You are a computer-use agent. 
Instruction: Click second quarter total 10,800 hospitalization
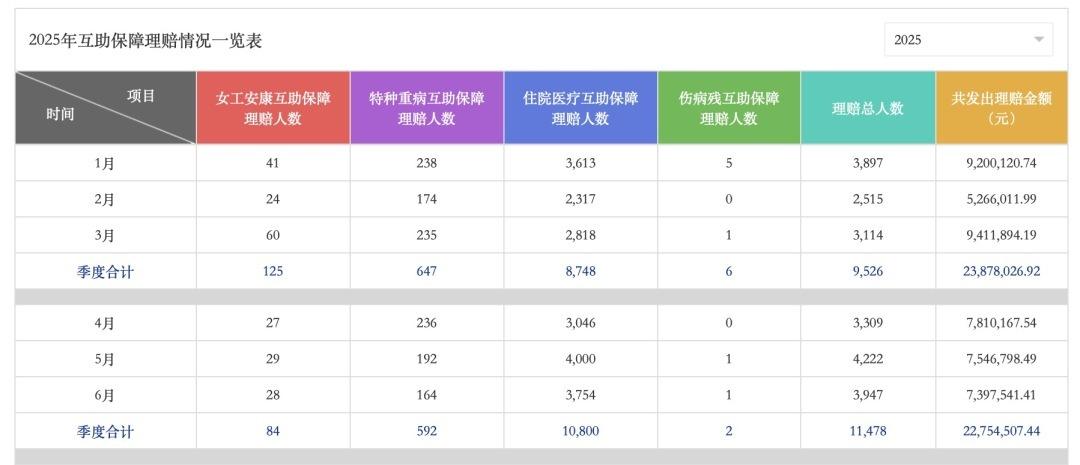click(x=580, y=432)
